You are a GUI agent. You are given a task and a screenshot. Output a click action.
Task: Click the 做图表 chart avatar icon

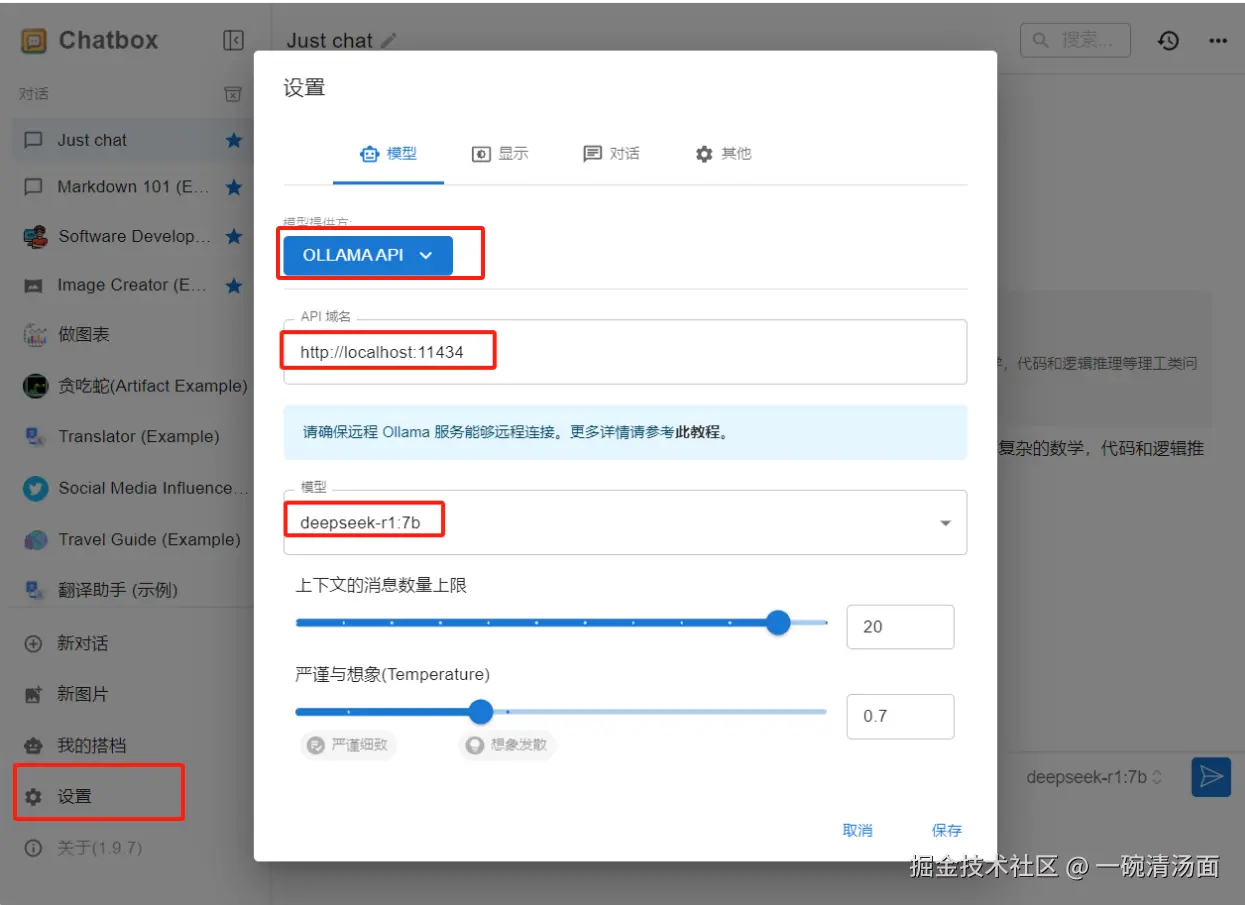click(x=36, y=335)
